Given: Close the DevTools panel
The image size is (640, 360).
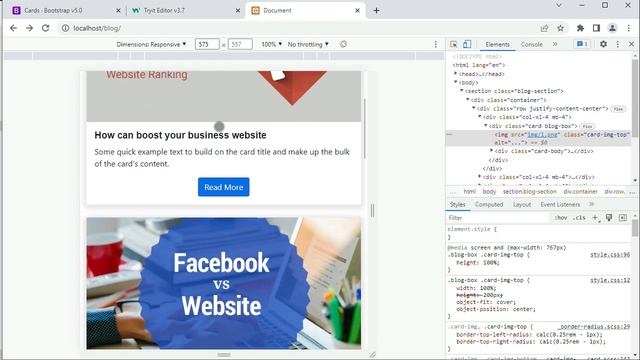Looking at the screenshot, I should click(x=631, y=44).
